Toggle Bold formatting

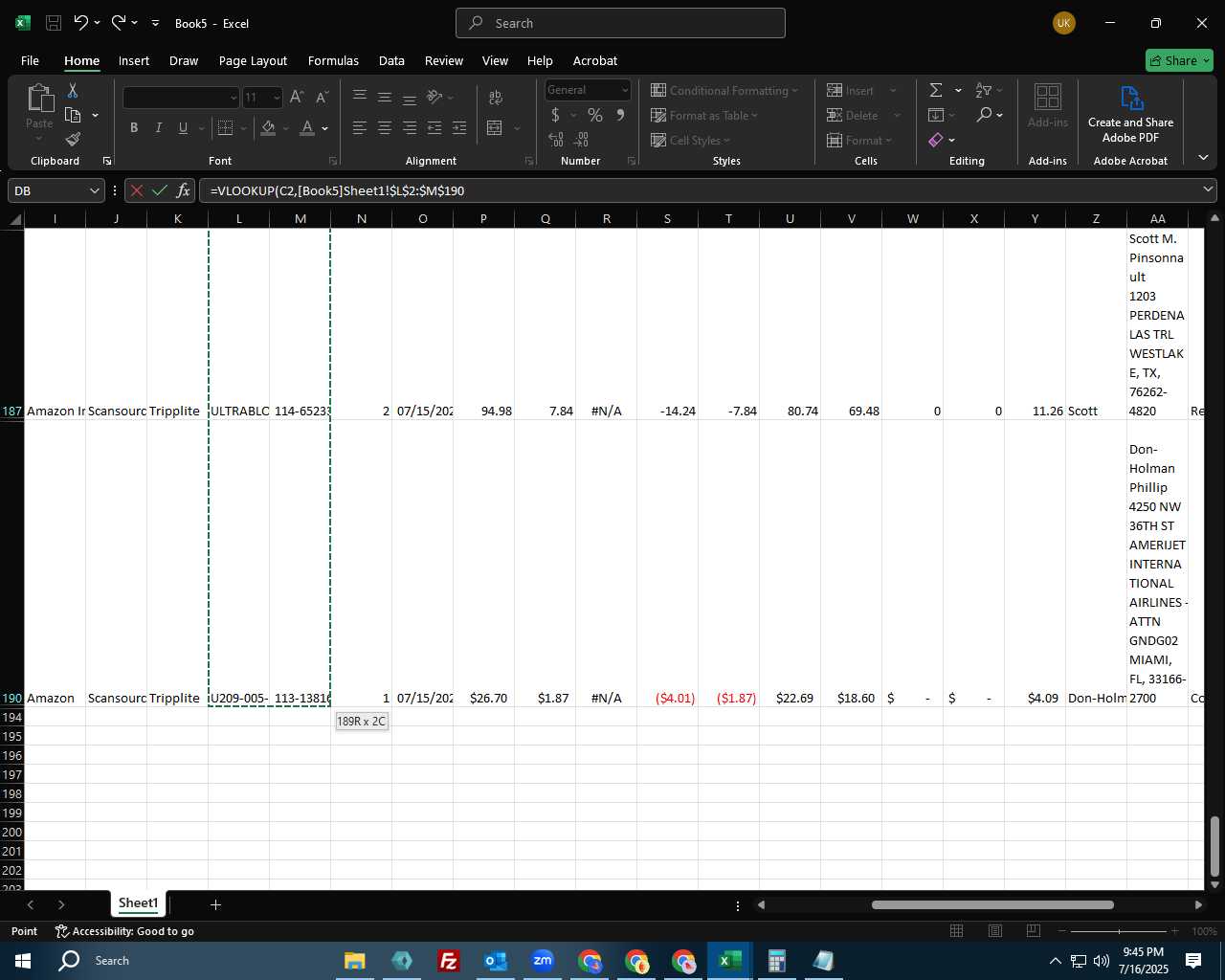pos(134,127)
